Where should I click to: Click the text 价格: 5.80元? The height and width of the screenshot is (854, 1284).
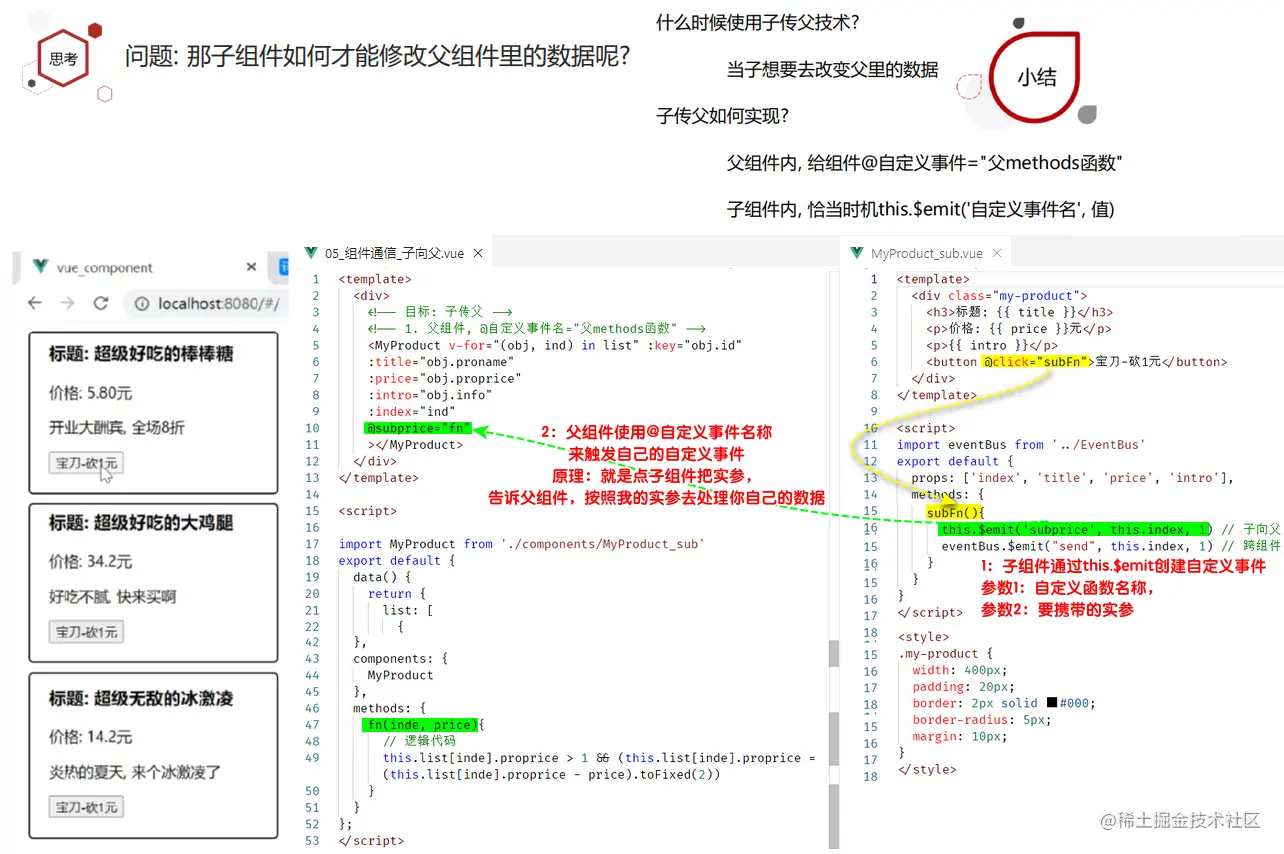(x=90, y=392)
